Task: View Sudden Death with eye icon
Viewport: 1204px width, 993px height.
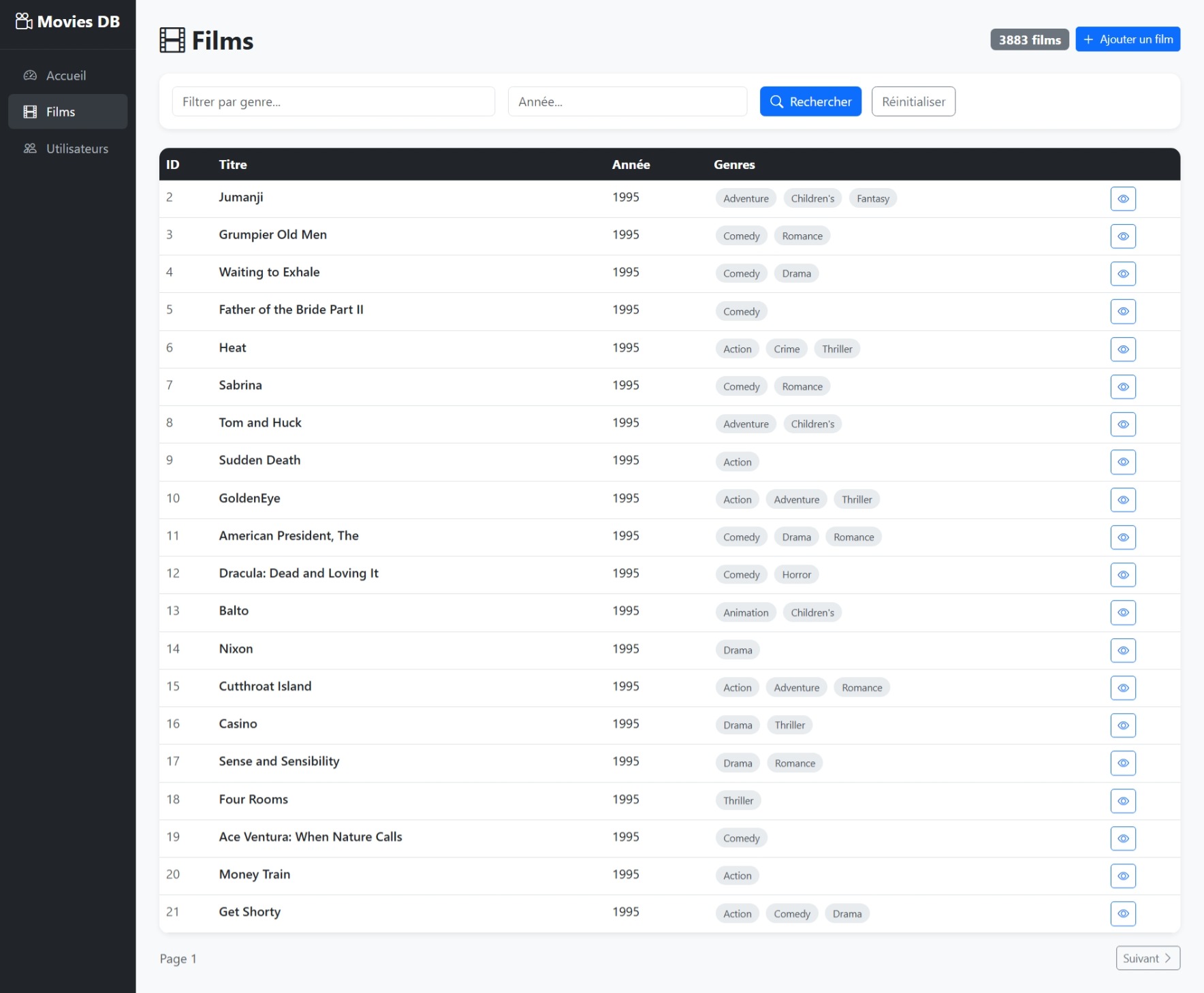Action: click(1123, 462)
